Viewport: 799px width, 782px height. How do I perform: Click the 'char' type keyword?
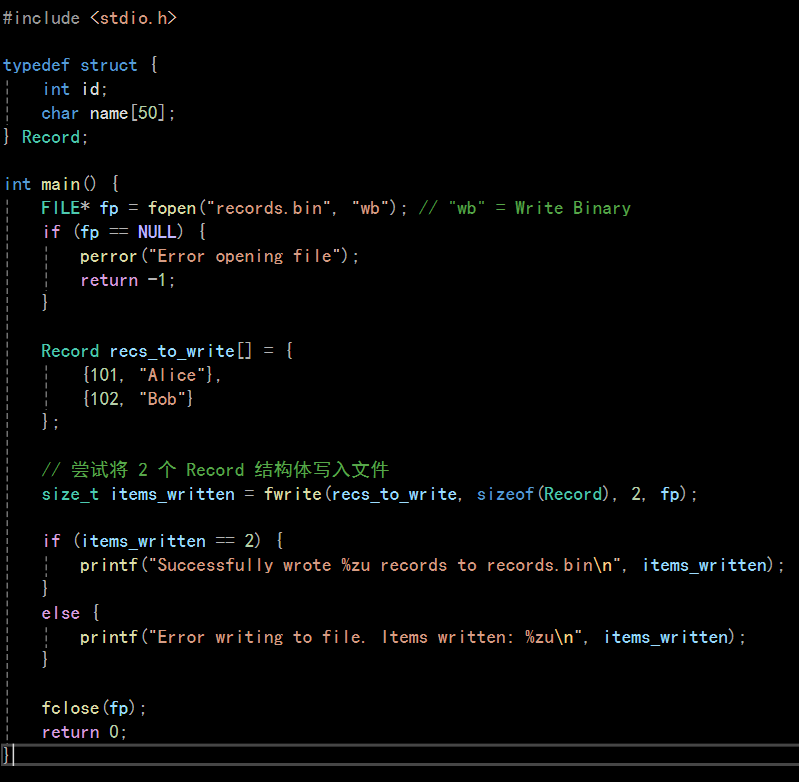point(60,113)
